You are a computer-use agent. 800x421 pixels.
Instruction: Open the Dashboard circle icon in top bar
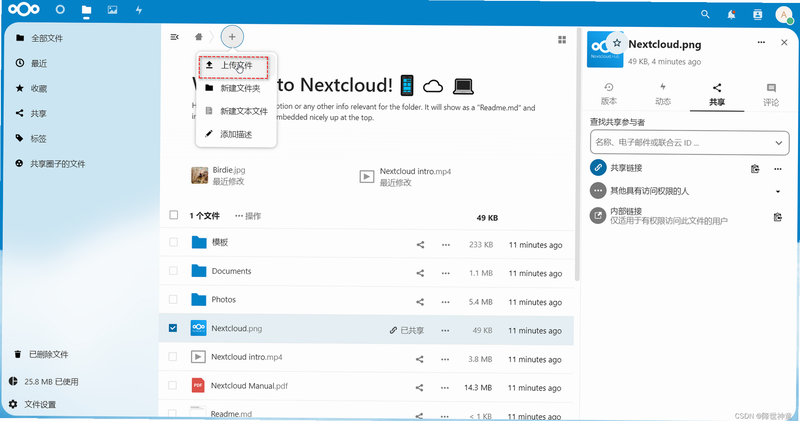coord(60,10)
